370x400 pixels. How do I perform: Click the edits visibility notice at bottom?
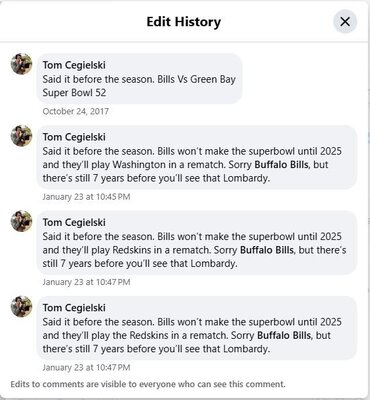[x=148, y=384]
